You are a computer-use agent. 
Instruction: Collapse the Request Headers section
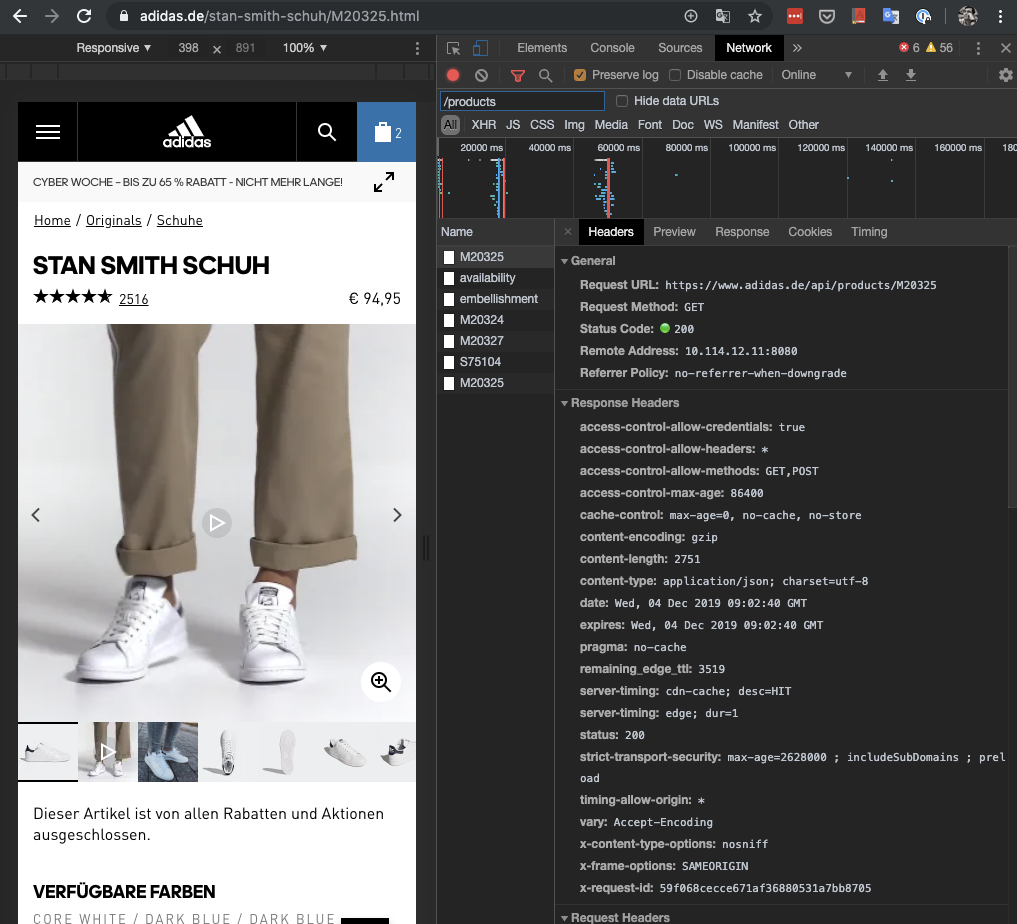564,918
